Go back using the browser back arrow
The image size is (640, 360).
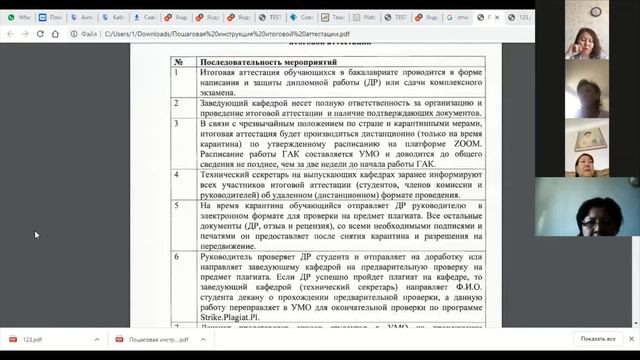(x=10, y=34)
